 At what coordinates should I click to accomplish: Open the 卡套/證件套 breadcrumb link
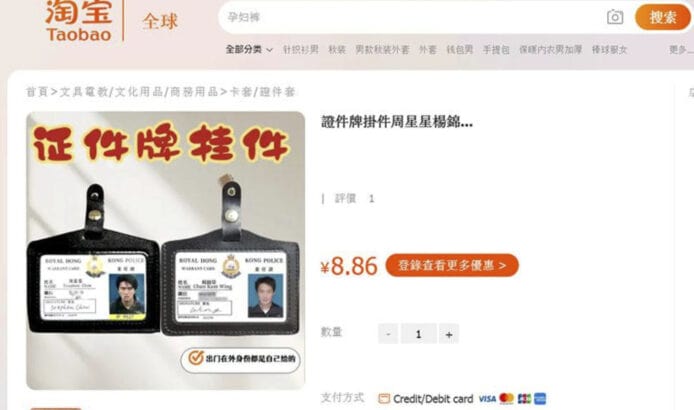(x=262, y=92)
